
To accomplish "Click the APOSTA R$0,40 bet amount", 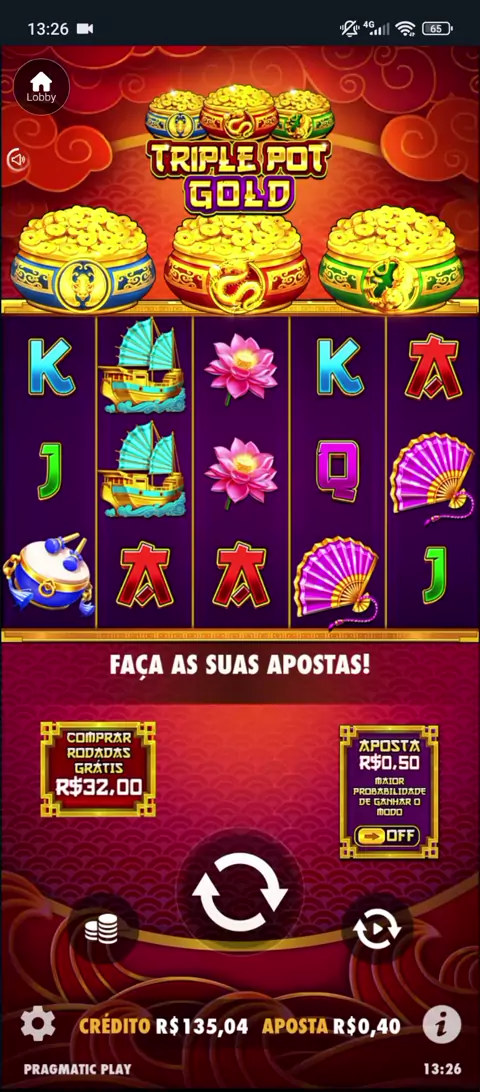I will 331,1026.
